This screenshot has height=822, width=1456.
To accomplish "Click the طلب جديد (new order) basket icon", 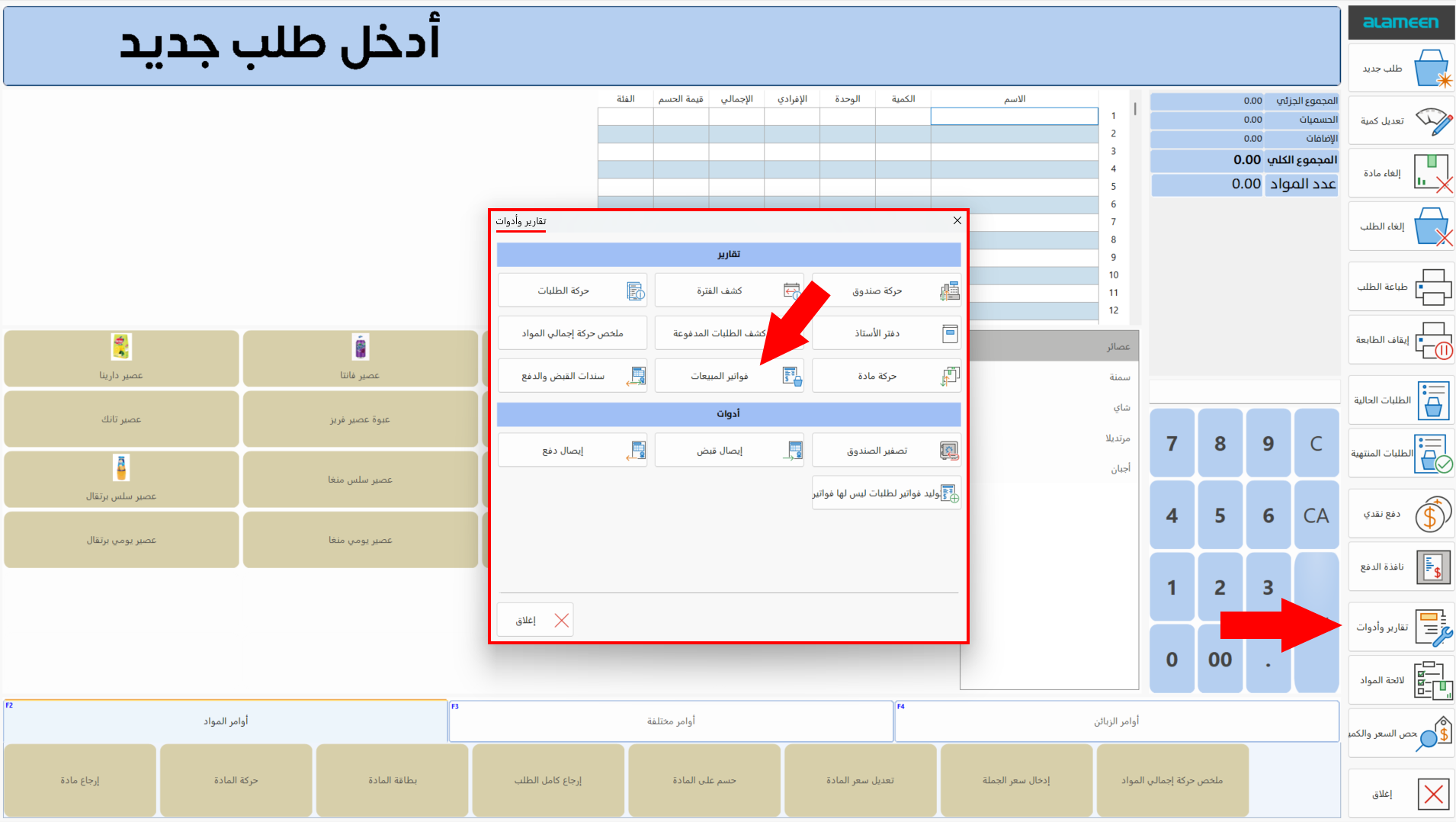I will tap(1432, 69).
